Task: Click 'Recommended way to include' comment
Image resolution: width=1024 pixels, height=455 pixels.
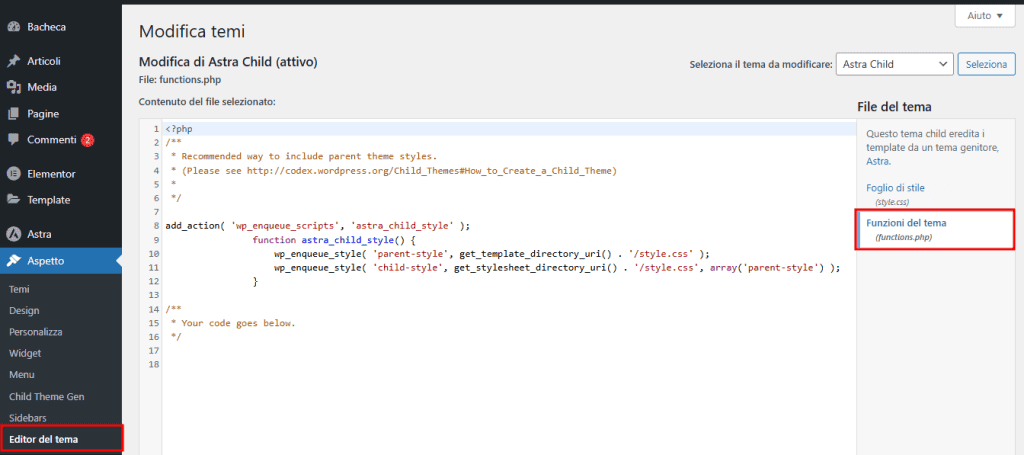Action: [x=304, y=157]
